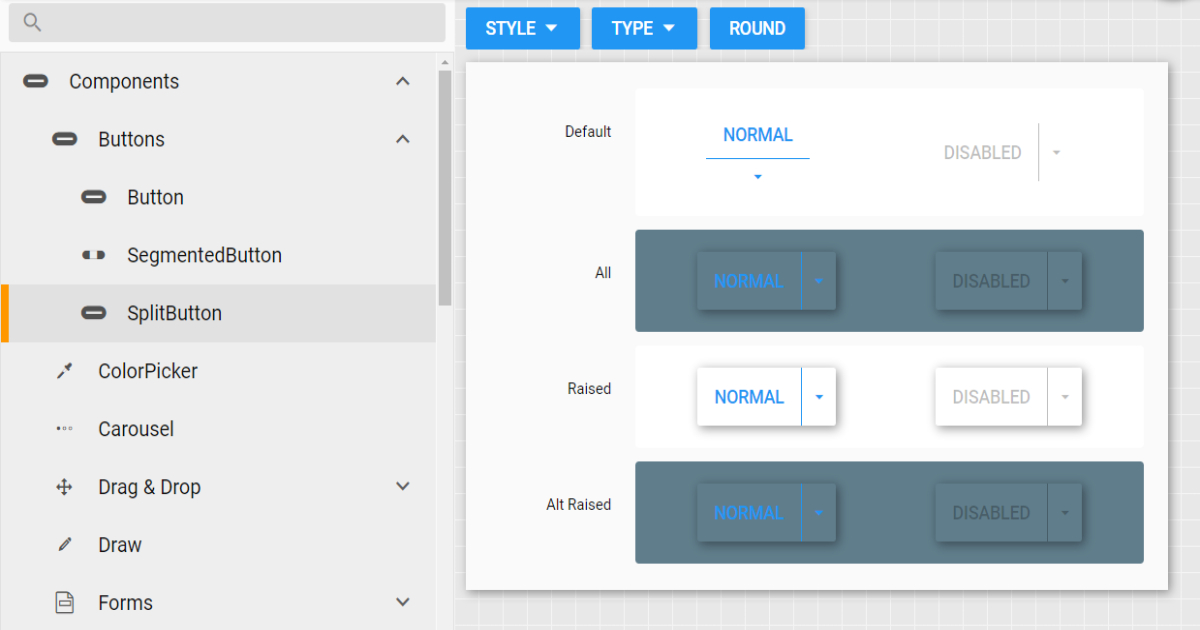The width and height of the screenshot is (1200, 630).
Task: Open the All row NORMAL dropdown arrow
Action: click(x=819, y=281)
